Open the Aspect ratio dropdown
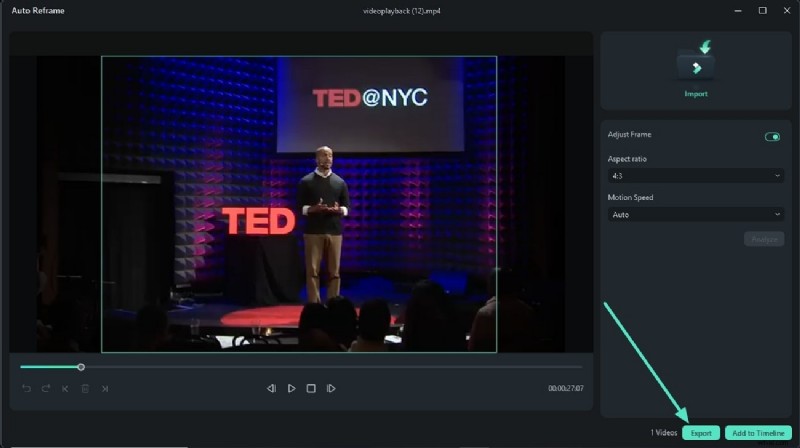 click(695, 176)
